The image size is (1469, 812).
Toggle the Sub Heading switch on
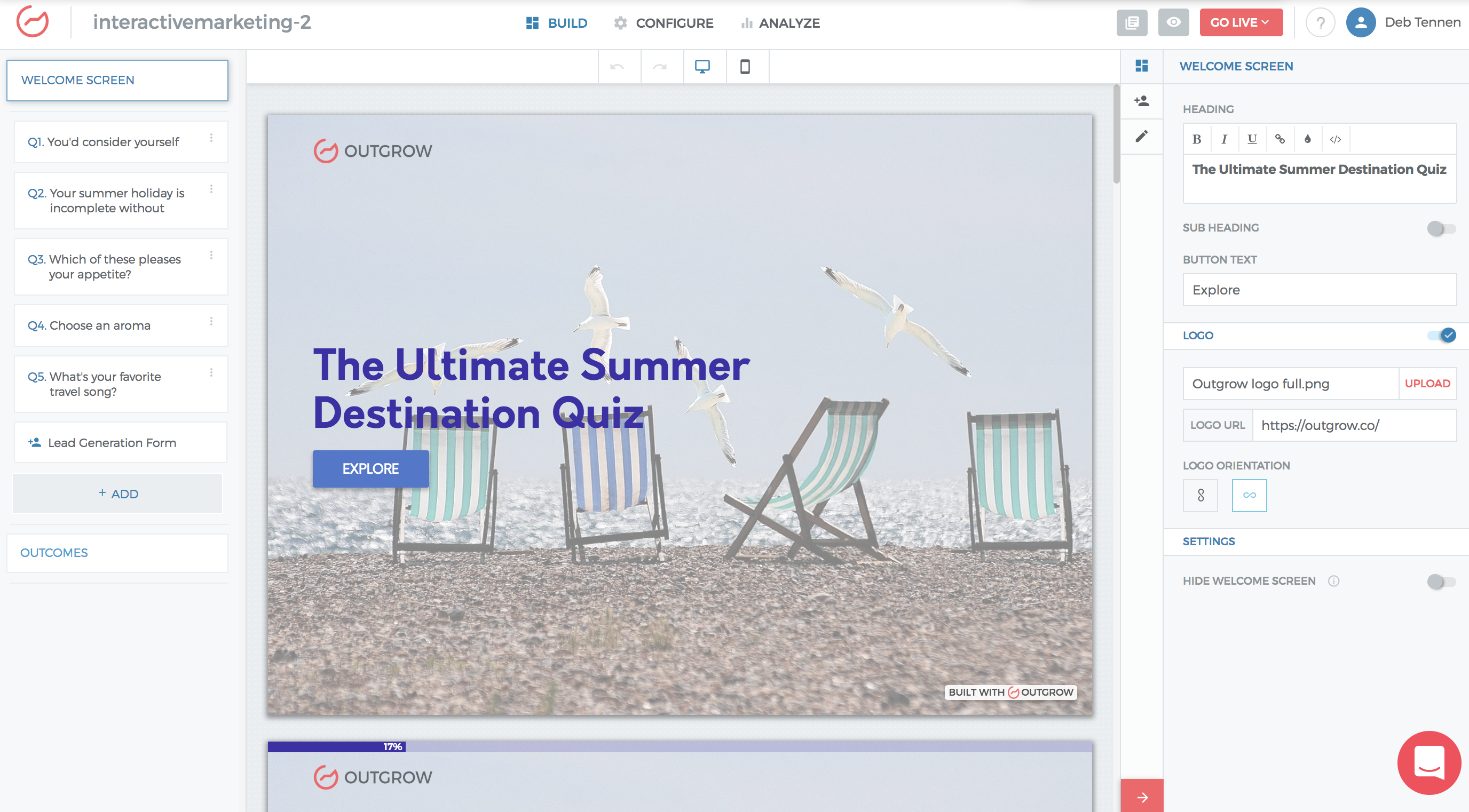pos(1442,227)
